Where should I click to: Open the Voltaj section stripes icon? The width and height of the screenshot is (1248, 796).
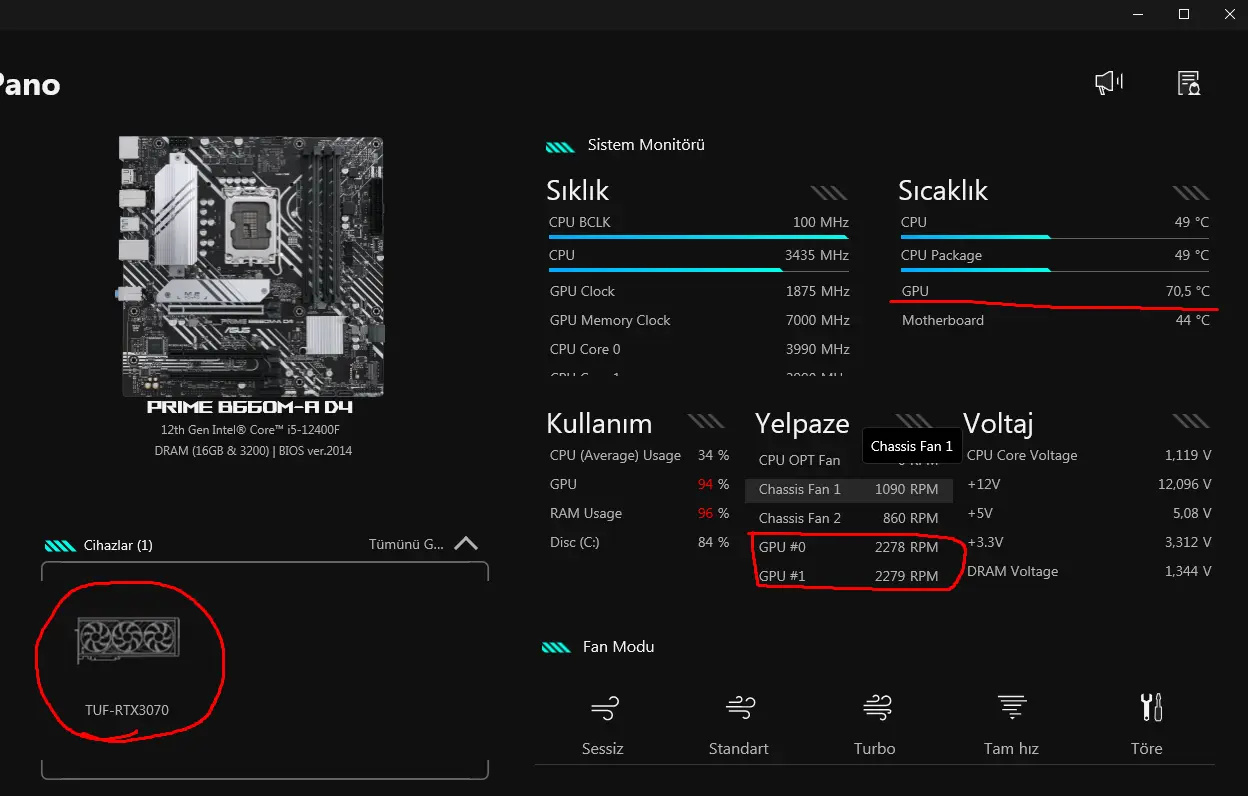(x=1191, y=422)
